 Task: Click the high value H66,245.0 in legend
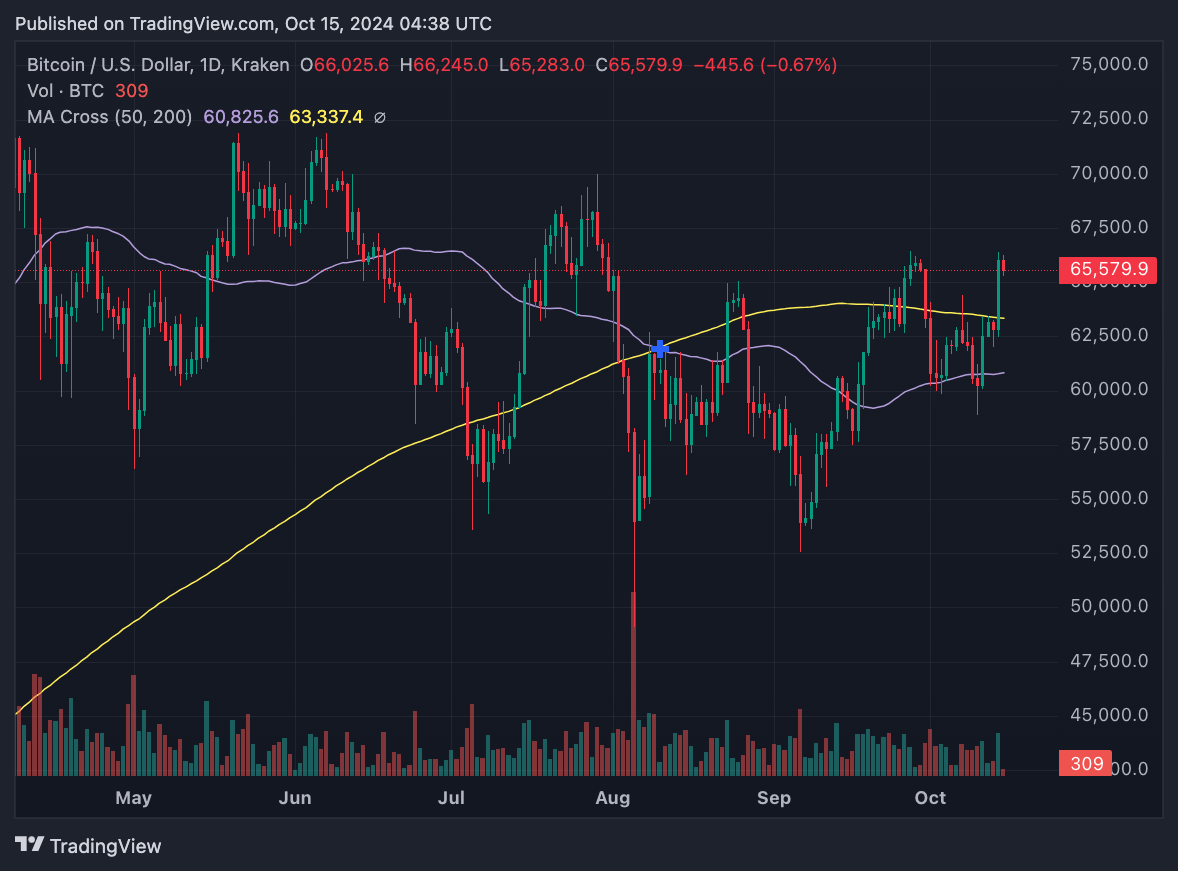(444, 65)
